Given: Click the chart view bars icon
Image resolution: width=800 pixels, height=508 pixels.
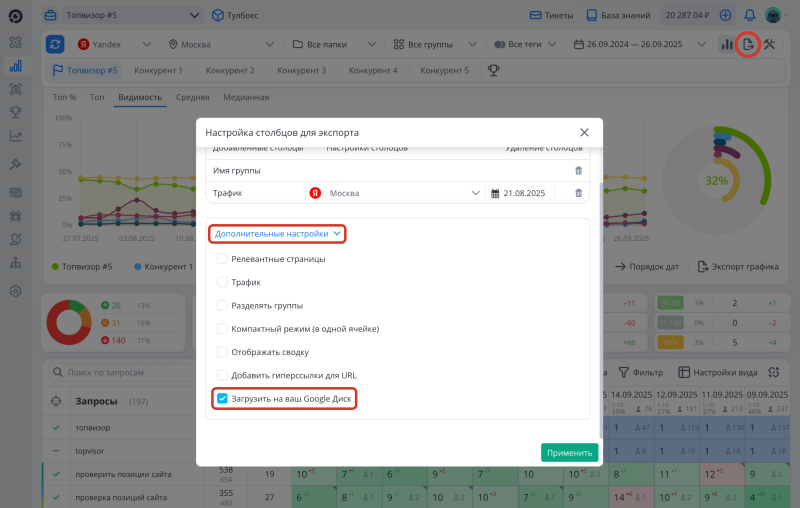Looking at the screenshot, I should click(x=726, y=45).
